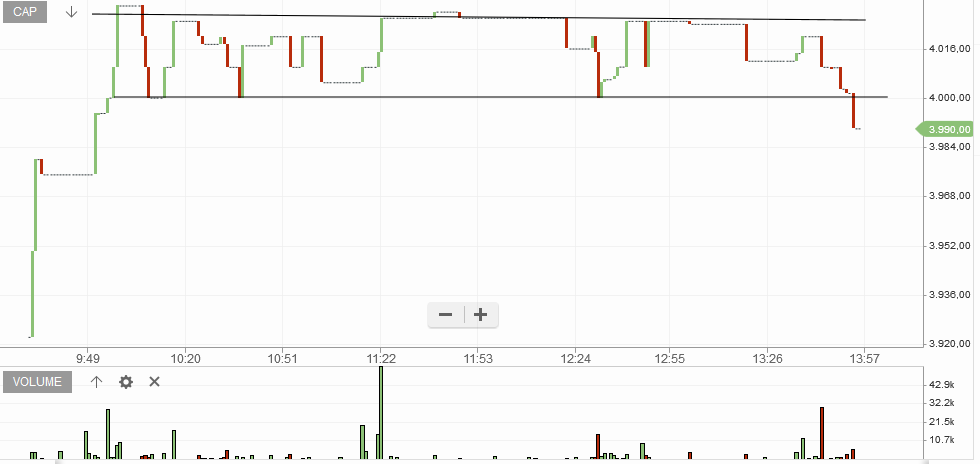Click the CAP panel label

tap(25, 12)
